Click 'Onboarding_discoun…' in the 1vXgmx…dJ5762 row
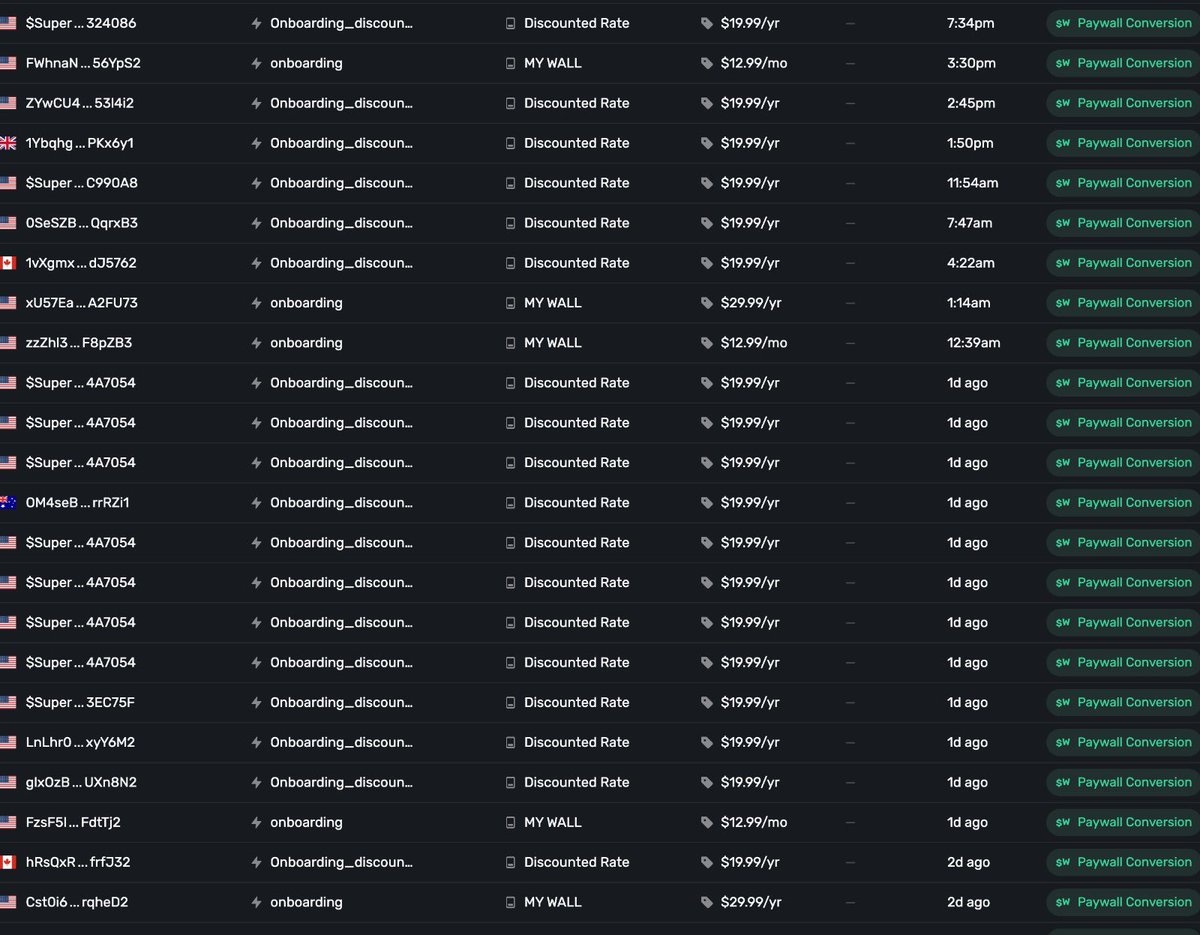This screenshot has width=1200, height=935. click(x=342, y=263)
